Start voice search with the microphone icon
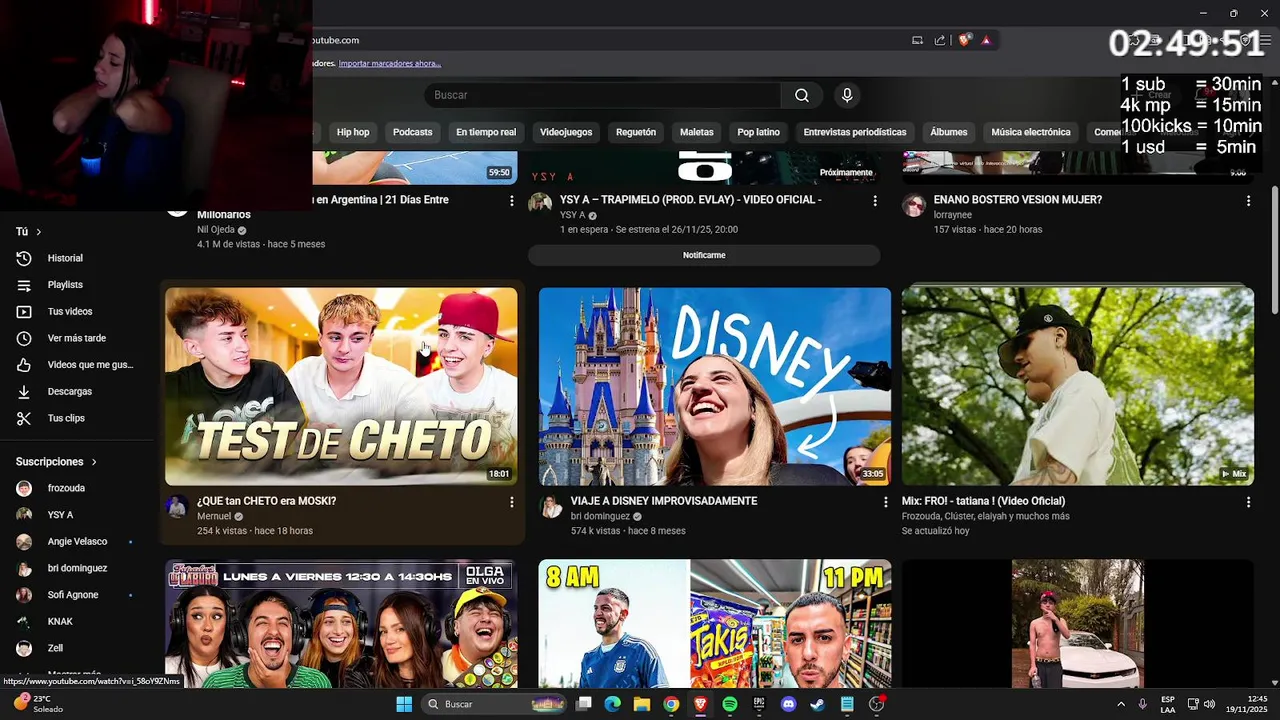Viewport: 1280px width, 720px height. click(847, 95)
